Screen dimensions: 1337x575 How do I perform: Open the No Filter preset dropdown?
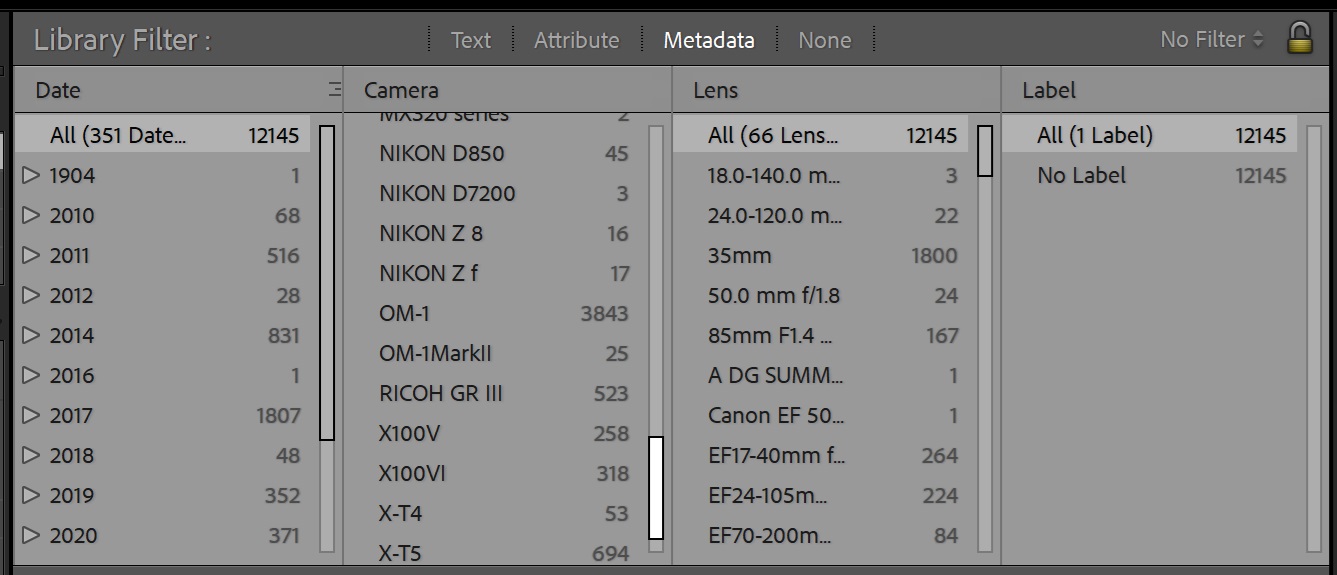coord(1212,39)
